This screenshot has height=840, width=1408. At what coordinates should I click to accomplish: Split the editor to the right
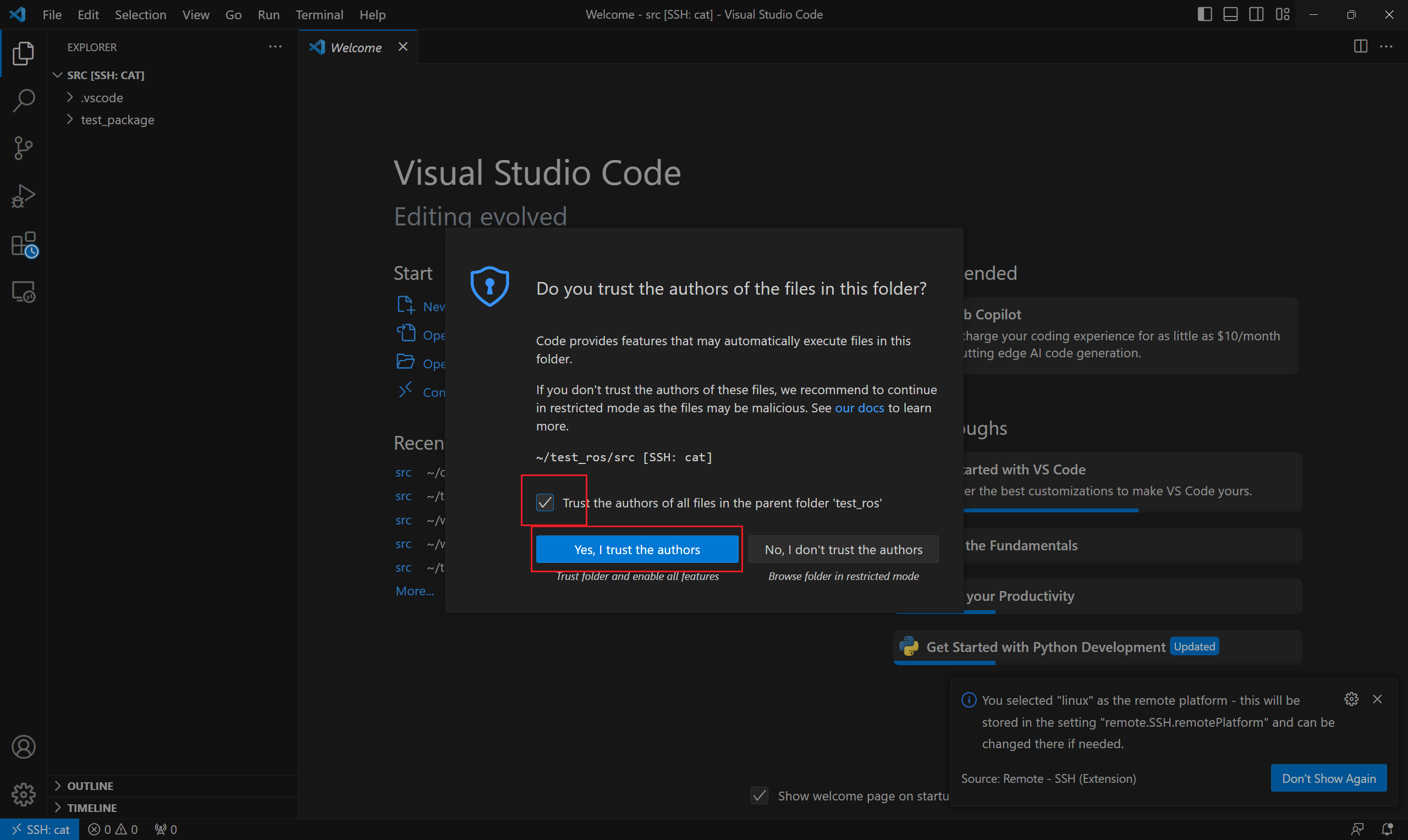click(1361, 46)
